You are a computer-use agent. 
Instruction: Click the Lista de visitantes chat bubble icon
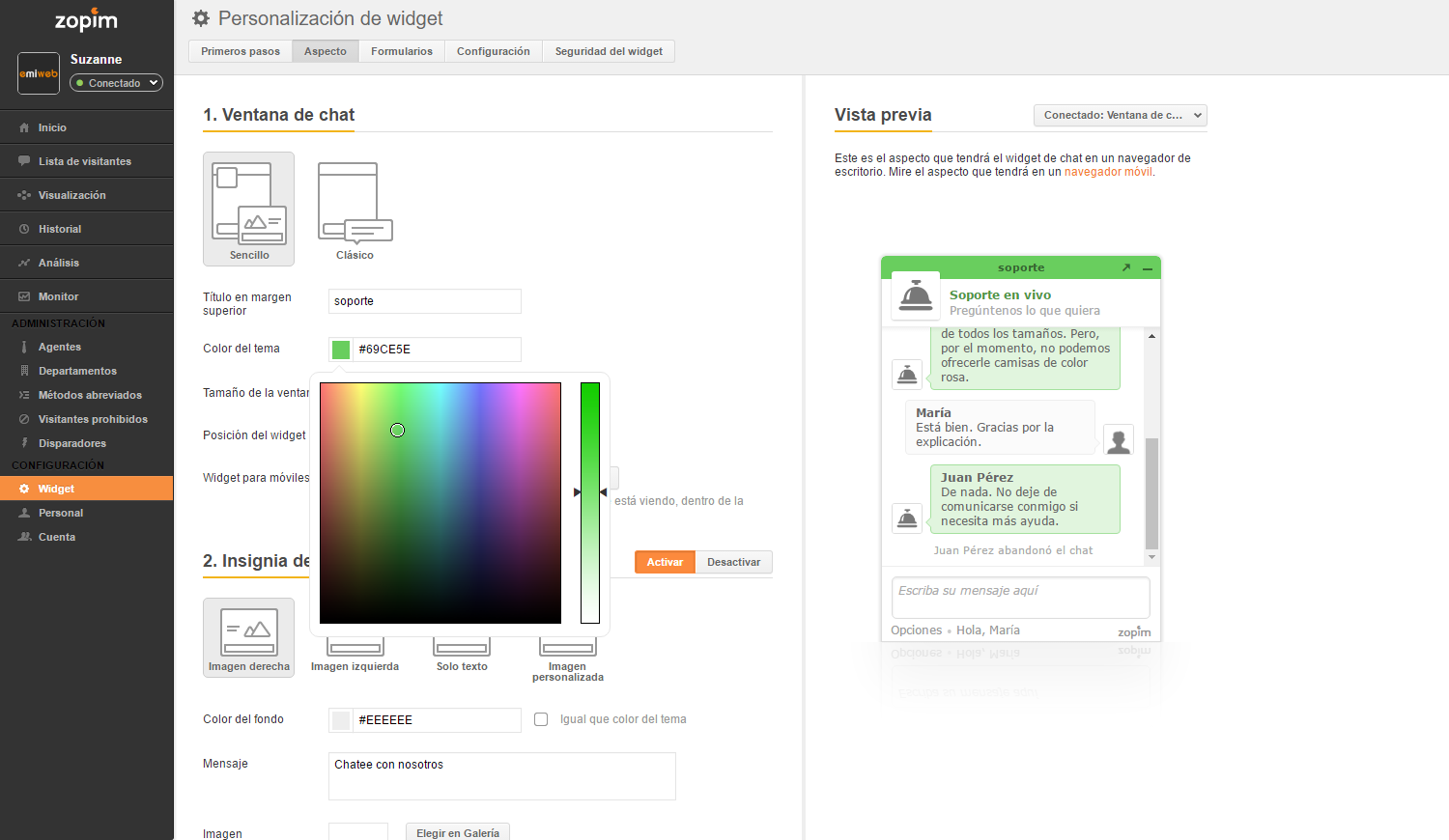point(24,161)
